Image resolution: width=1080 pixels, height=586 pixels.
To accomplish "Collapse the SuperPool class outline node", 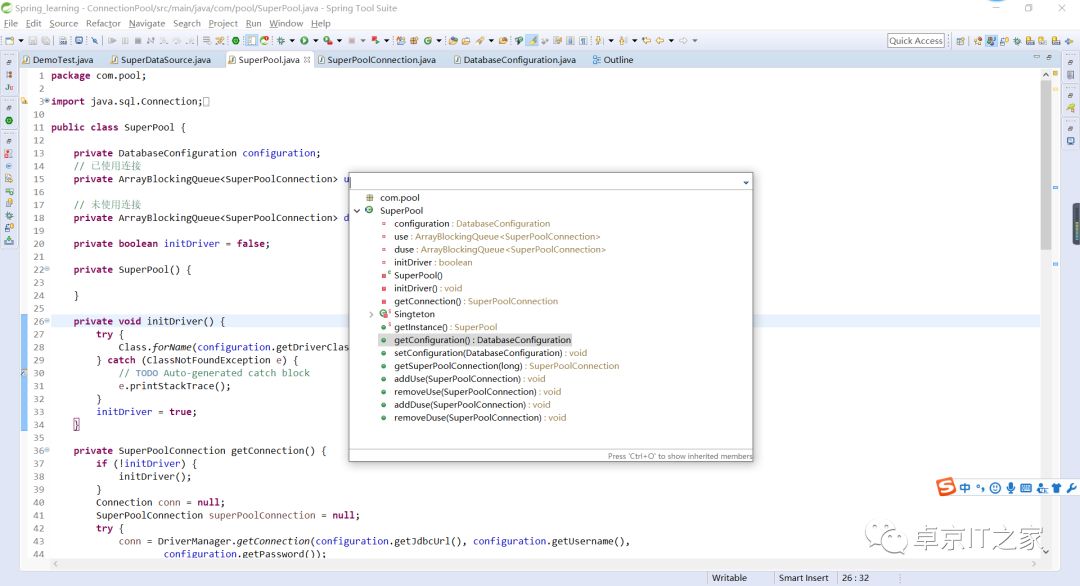I will tap(357, 211).
